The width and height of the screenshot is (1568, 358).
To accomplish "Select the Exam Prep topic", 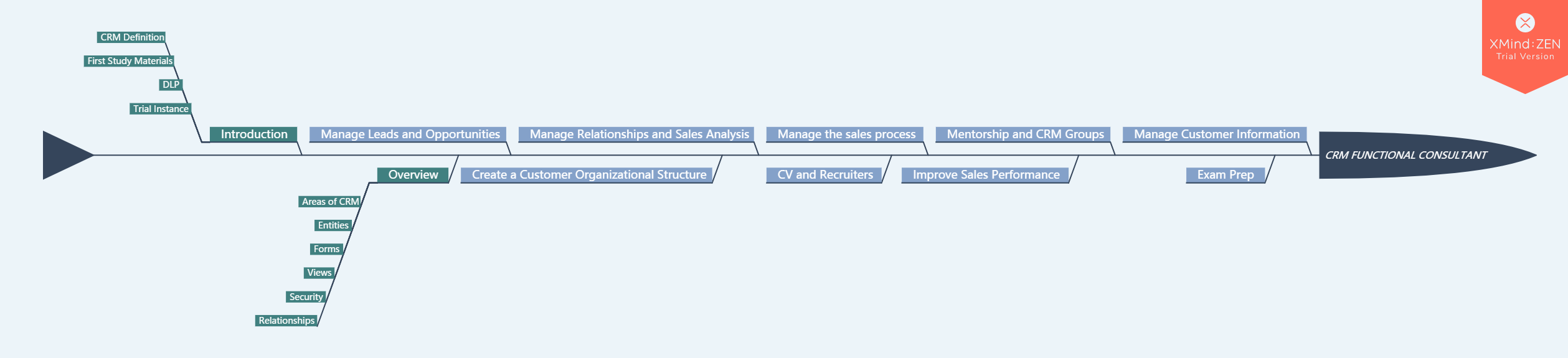I will (x=1226, y=175).
